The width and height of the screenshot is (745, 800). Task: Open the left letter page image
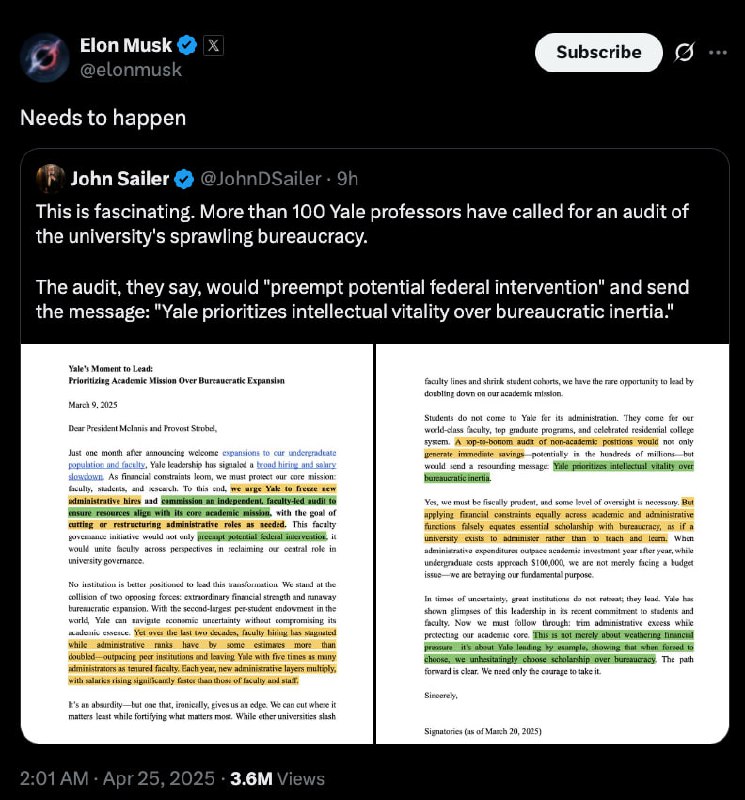click(x=197, y=544)
